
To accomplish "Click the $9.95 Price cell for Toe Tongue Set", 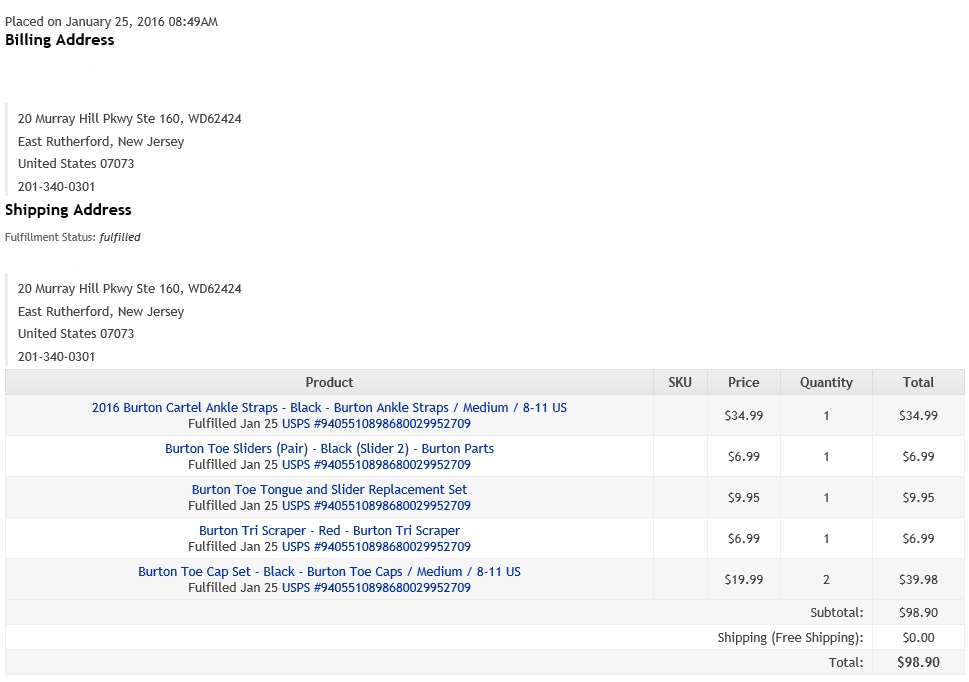I will pos(743,497).
